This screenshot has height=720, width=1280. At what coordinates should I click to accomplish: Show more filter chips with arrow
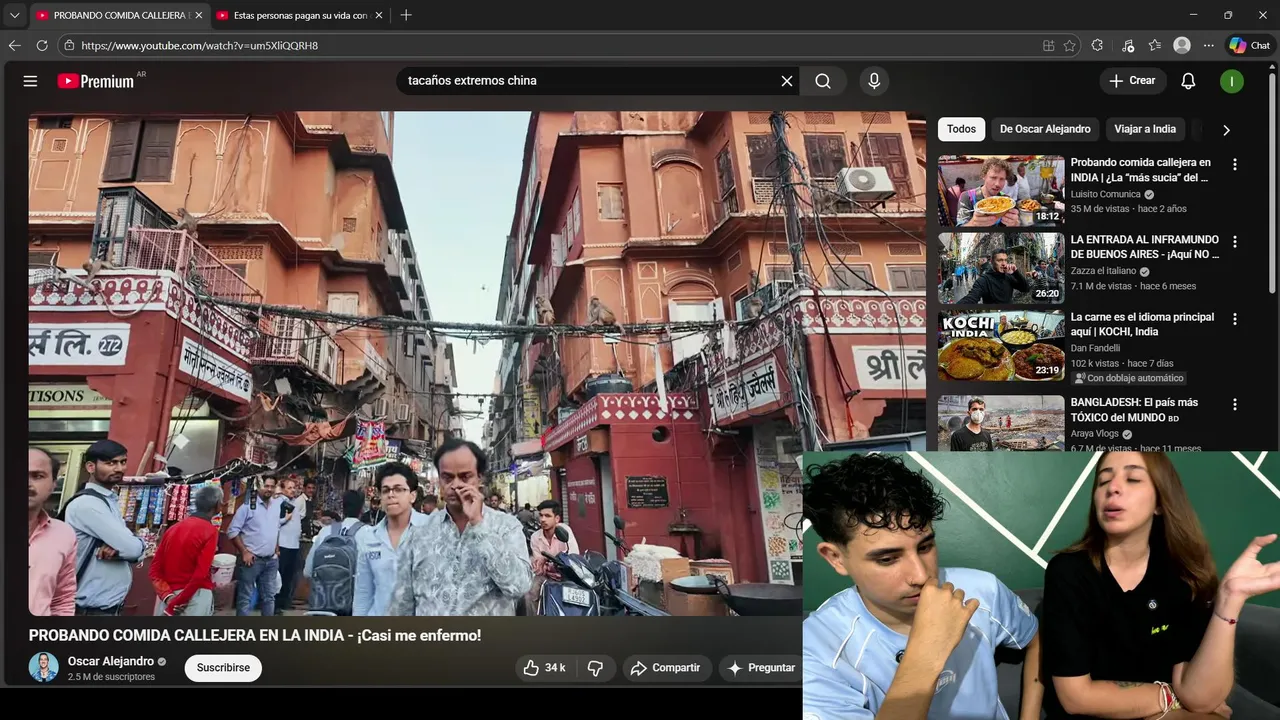tap(1226, 129)
